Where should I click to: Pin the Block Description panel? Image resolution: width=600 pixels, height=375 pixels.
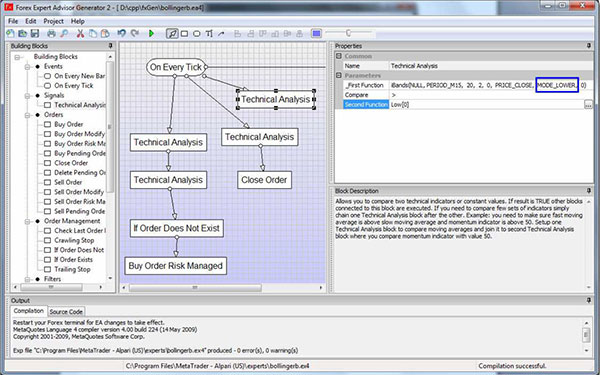[x=589, y=191]
